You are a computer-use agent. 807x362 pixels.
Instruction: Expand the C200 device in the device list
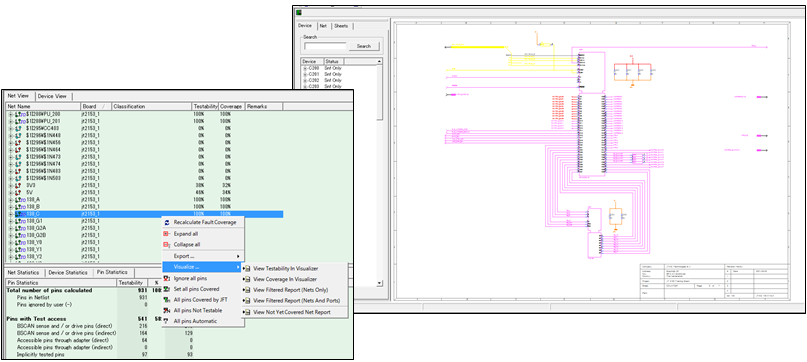coord(305,68)
